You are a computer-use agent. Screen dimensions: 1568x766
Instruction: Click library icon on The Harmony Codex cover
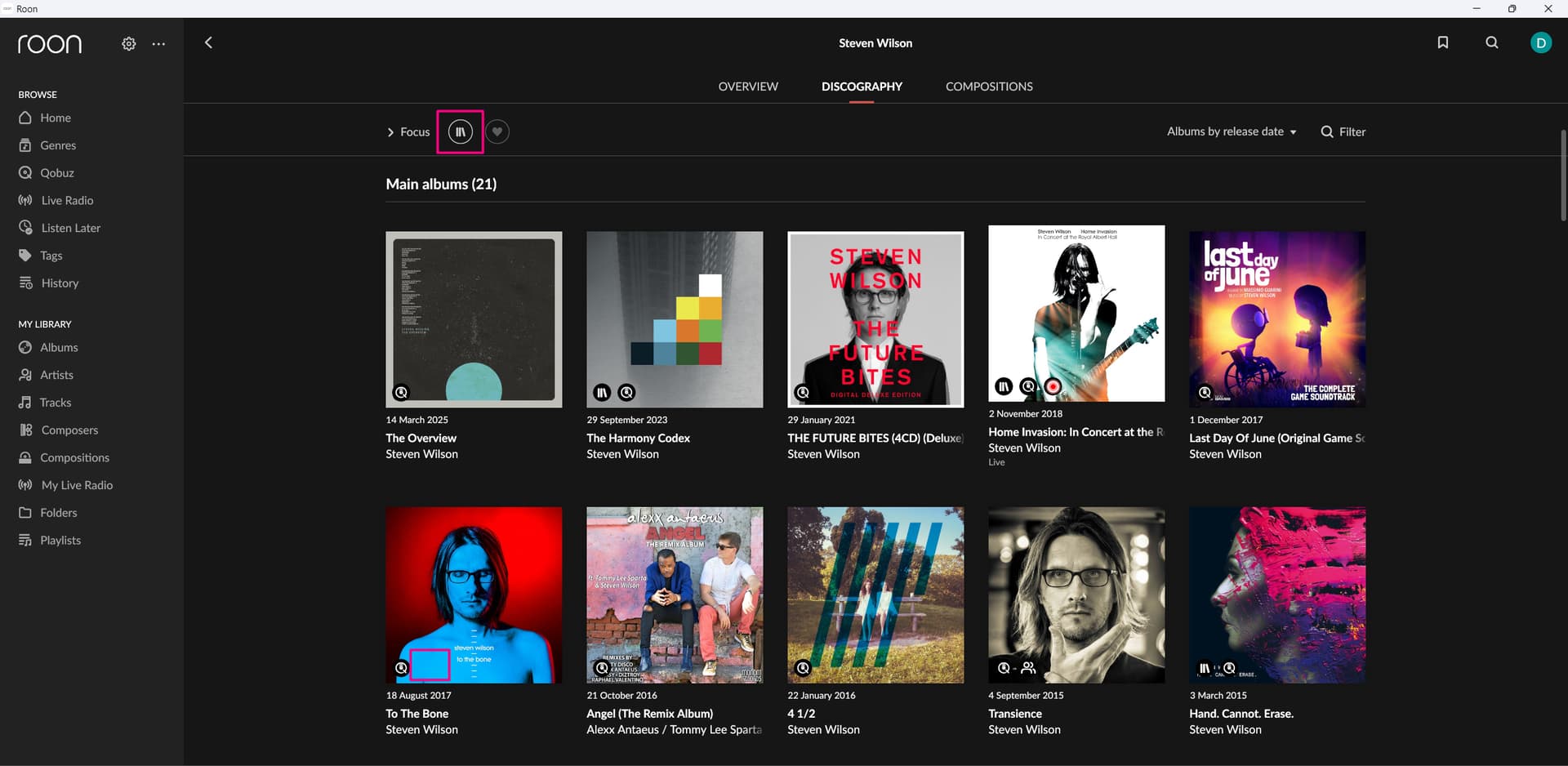[x=602, y=393]
